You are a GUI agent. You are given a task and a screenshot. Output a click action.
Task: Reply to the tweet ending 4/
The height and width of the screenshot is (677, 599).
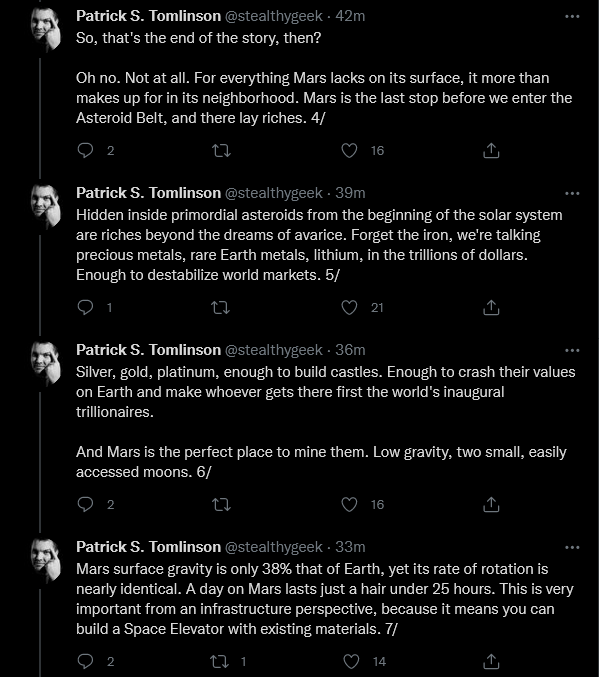pos(85,150)
